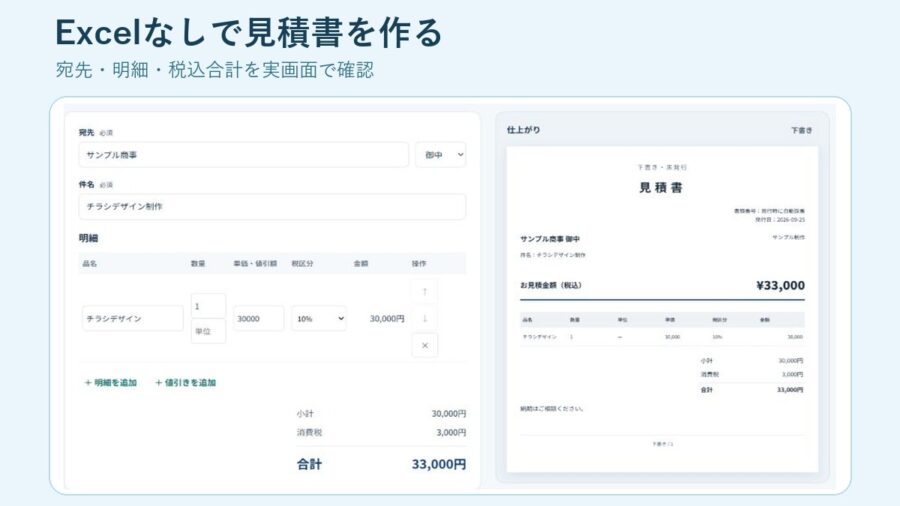The width and height of the screenshot is (900, 506).
Task: Click the 見積書 preview document title
Action: [x=661, y=188]
